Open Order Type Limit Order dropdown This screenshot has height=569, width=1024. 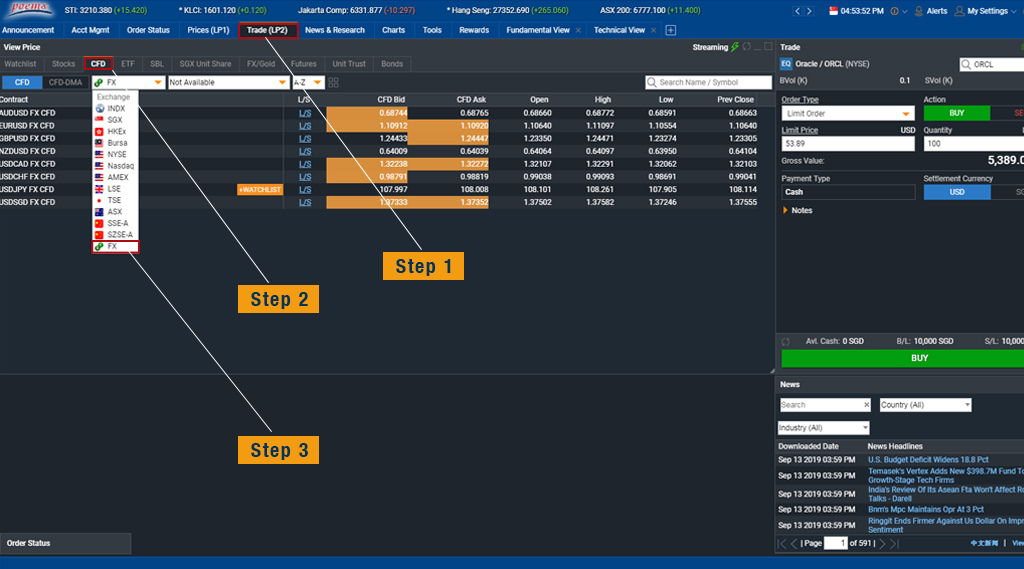click(848, 114)
